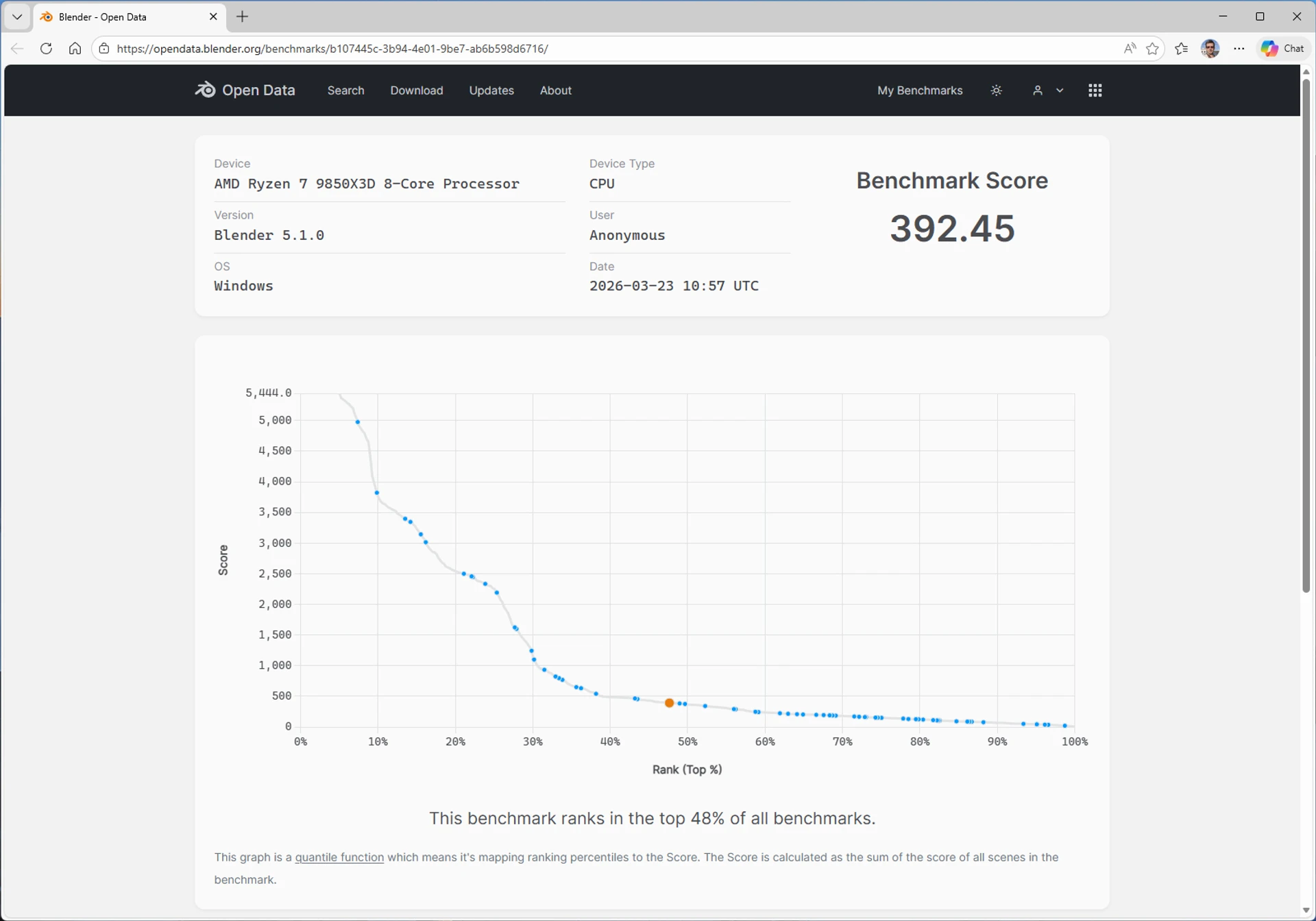Image resolution: width=1316 pixels, height=921 pixels.
Task: Click the OS value Windows
Action: 243,286
